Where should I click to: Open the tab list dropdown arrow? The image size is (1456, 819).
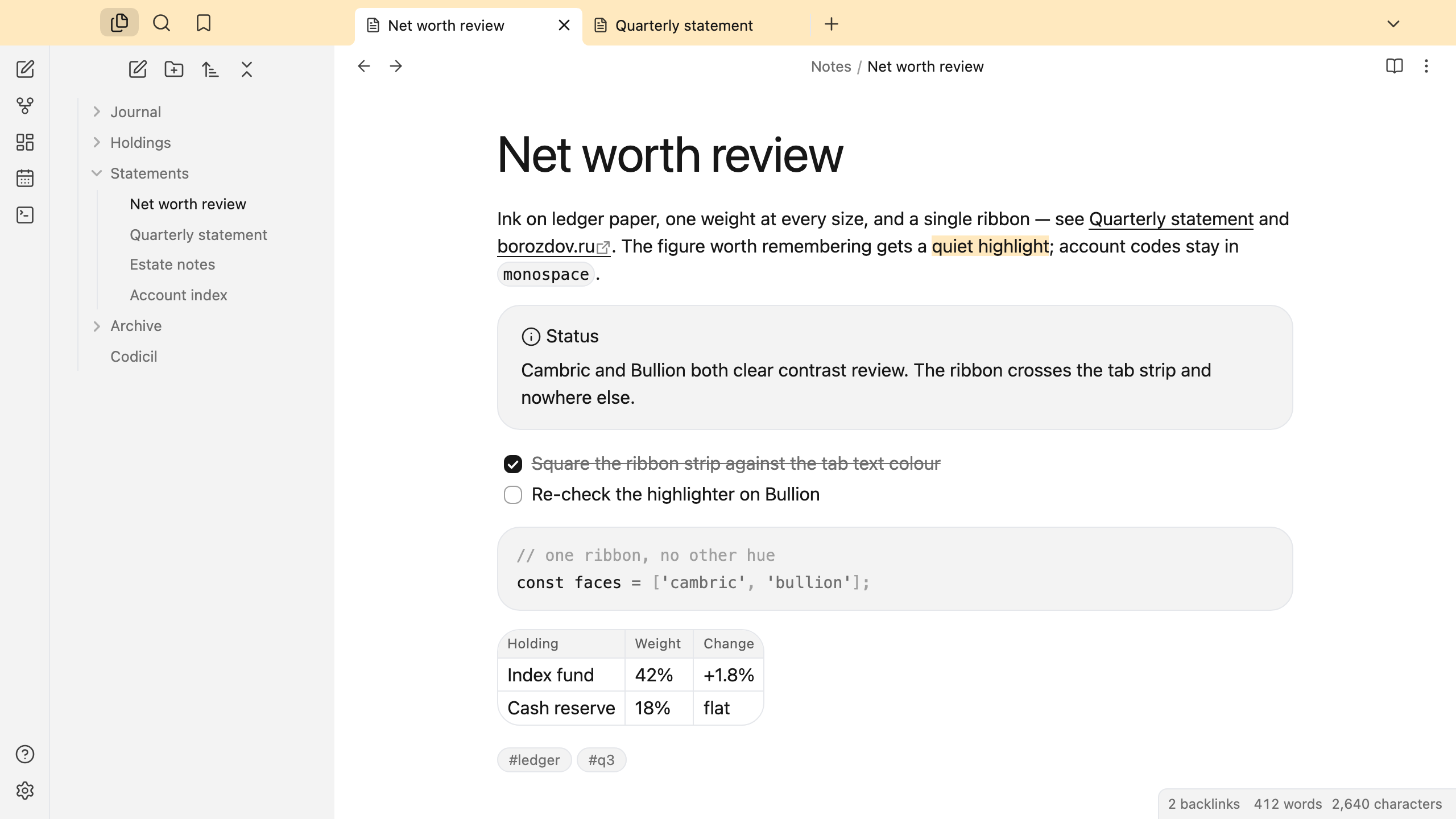[x=1393, y=24]
